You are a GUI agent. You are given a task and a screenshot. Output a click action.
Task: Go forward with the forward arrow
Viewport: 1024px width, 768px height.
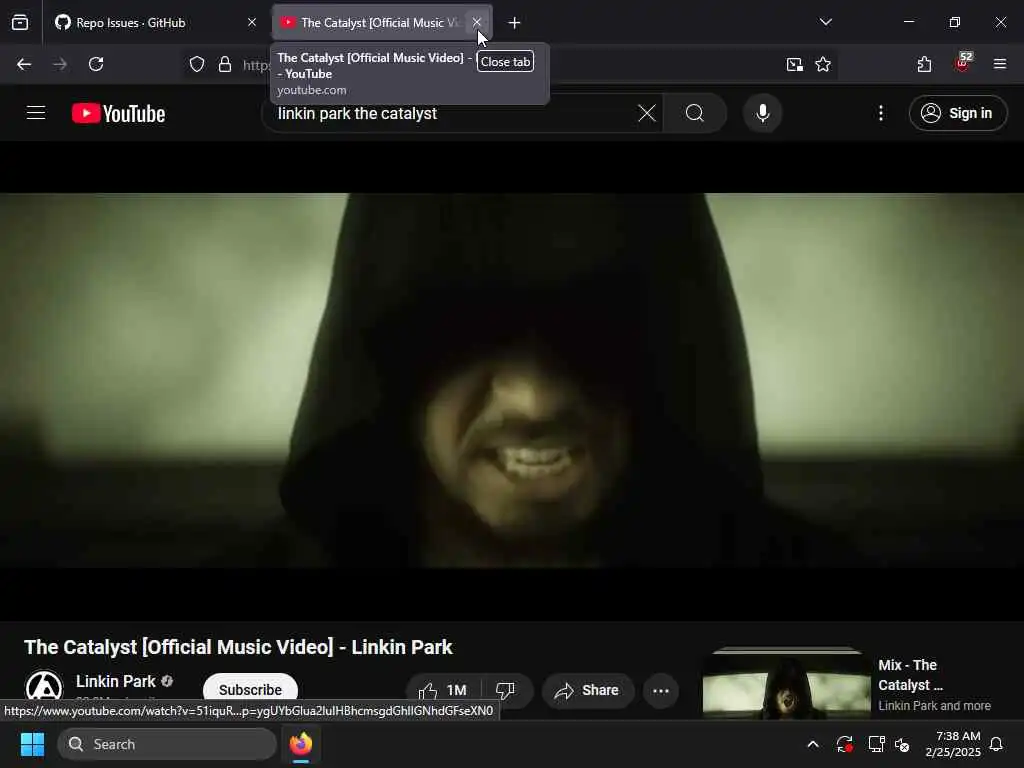pyautogui.click(x=60, y=64)
